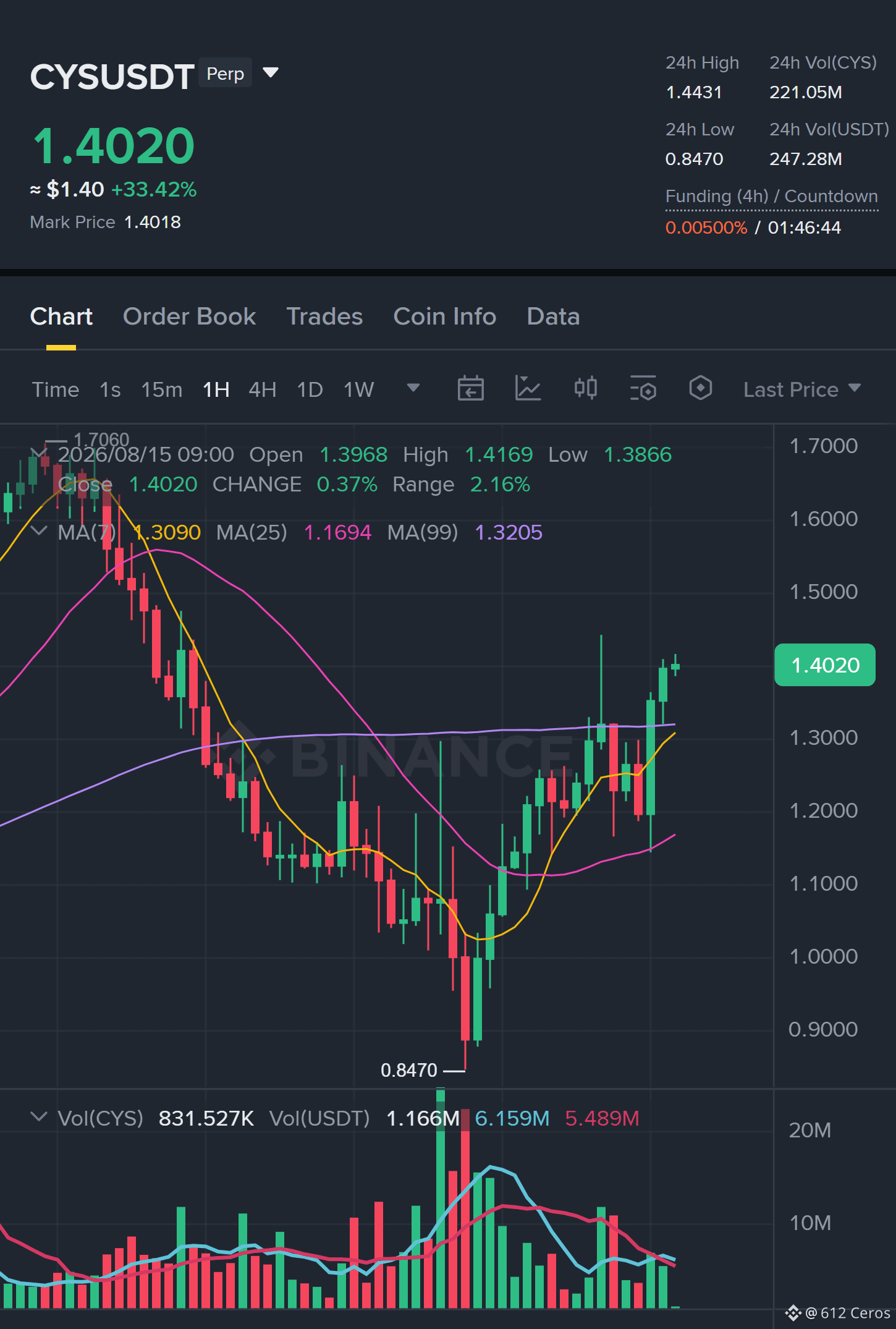
Task: Open the Data tab
Action: [x=553, y=316]
